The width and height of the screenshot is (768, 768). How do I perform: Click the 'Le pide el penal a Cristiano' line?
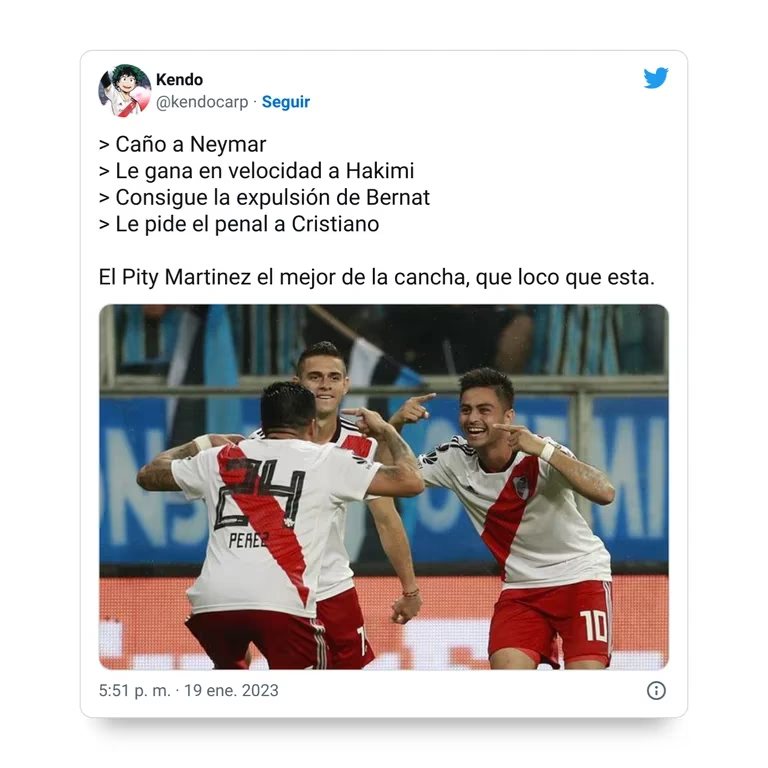tap(239, 224)
